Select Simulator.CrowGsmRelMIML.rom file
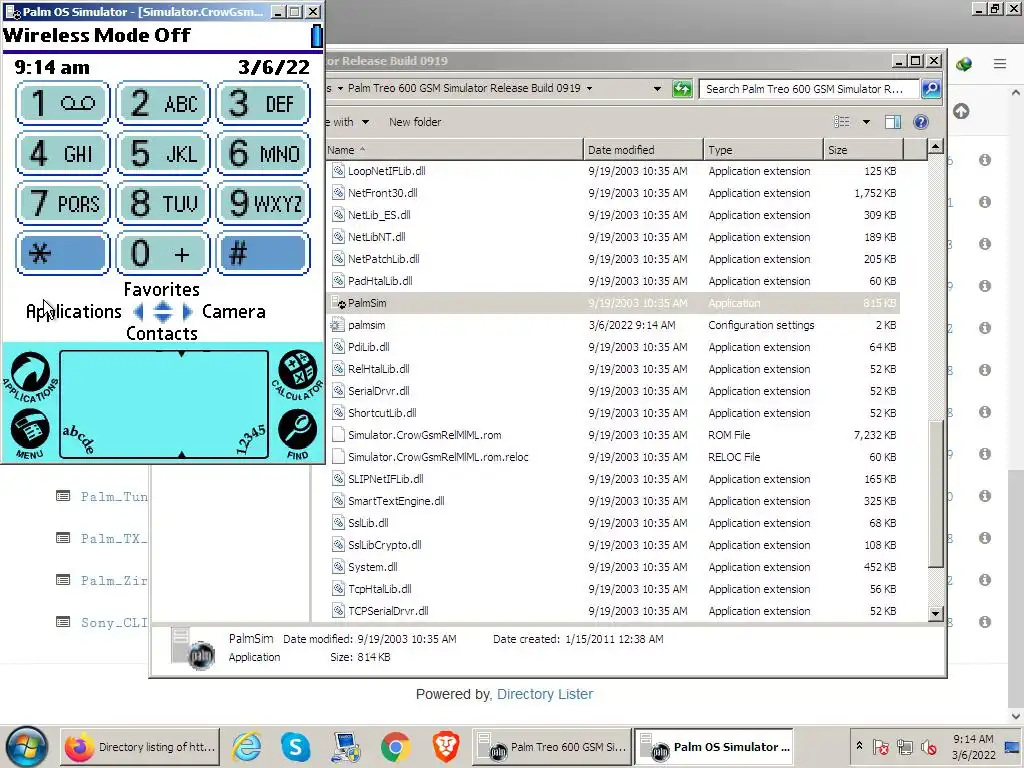This screenshot has height=768, width=1024. click(613, 435)
